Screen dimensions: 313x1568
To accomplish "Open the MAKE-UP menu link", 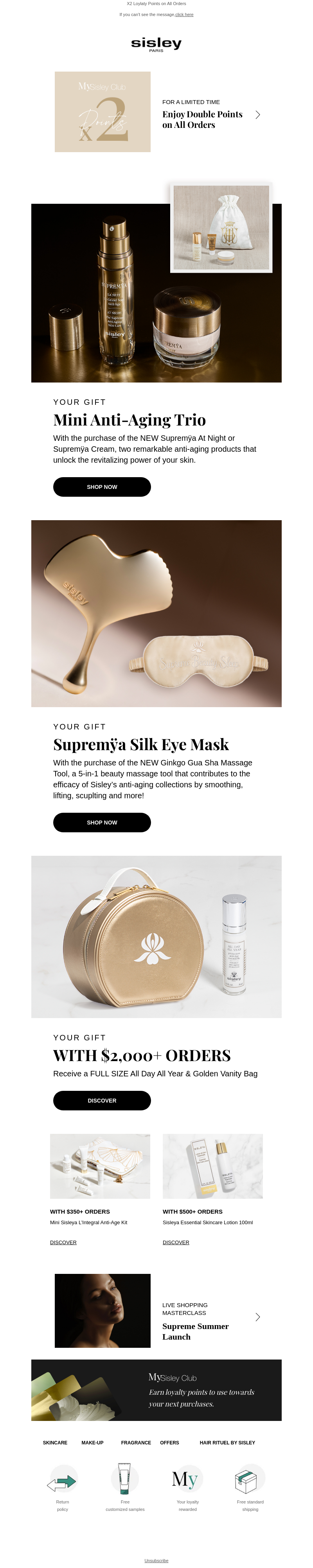I will tap(93, 1442).
